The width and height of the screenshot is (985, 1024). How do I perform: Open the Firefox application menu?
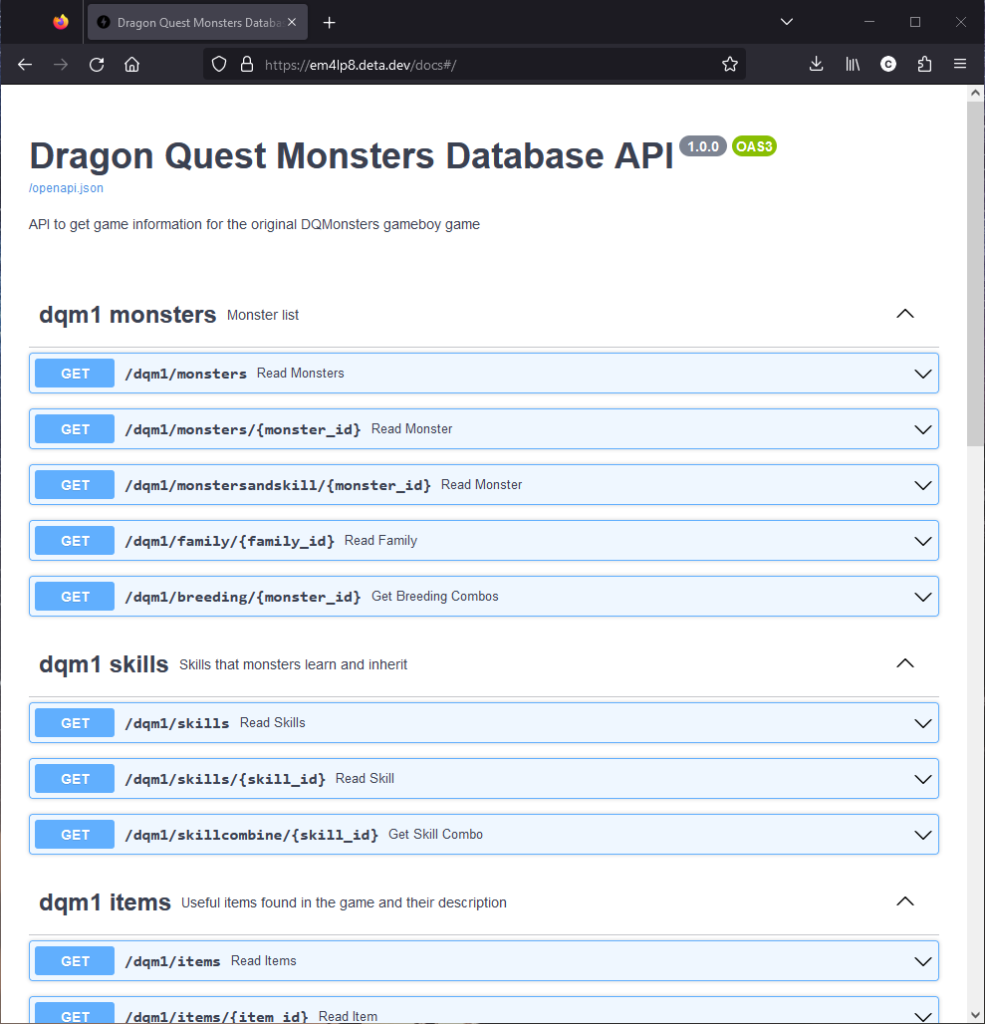[960, 63]
